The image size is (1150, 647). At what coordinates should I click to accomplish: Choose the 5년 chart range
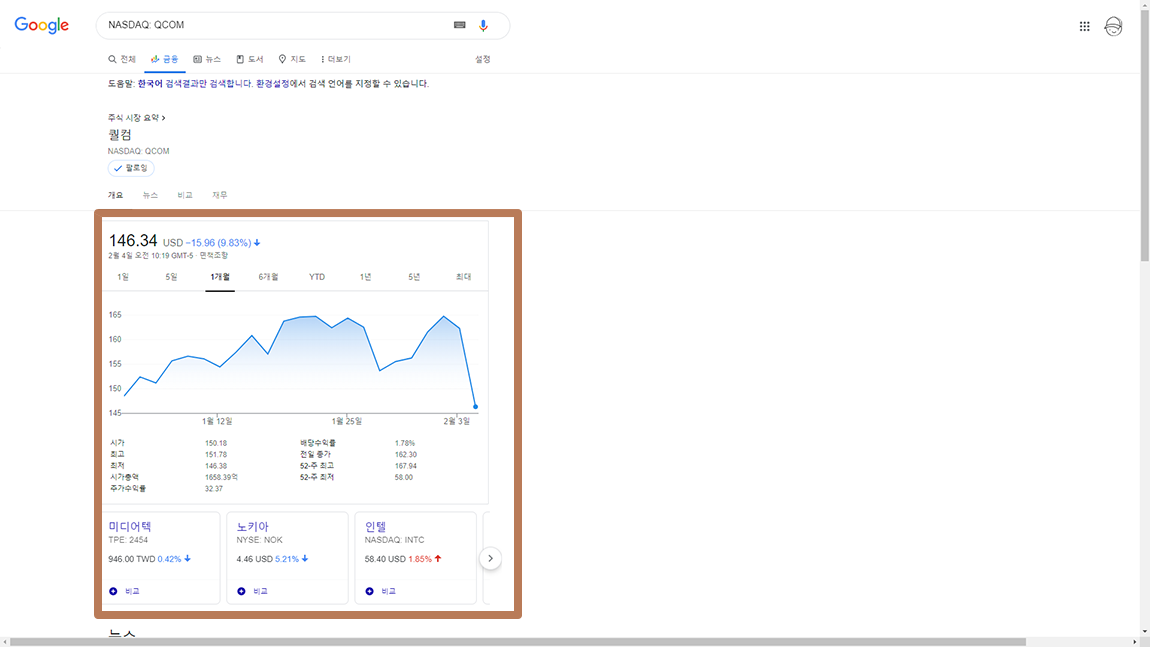tap(414, 277)
